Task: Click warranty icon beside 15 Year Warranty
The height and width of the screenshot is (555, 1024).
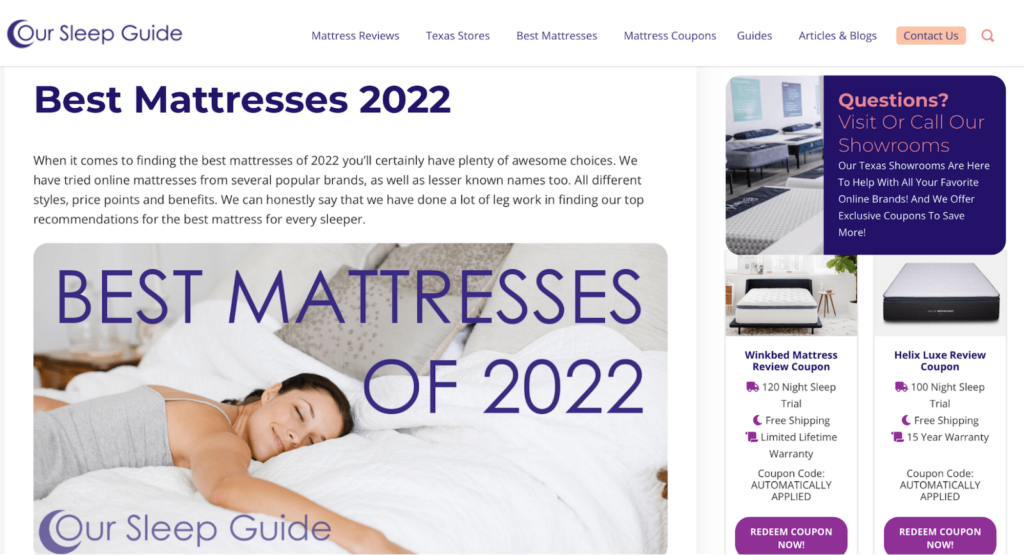Action: coord(897,437)
